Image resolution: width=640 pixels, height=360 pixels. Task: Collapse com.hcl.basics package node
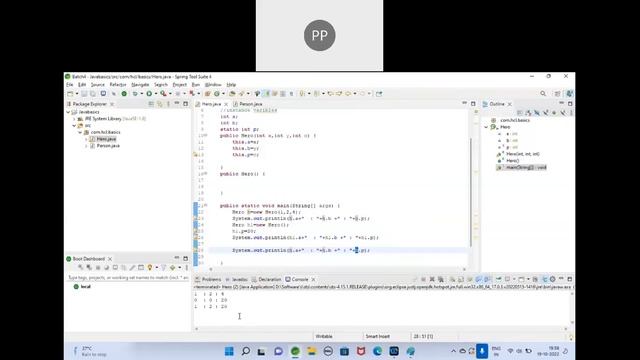point(80,132)
